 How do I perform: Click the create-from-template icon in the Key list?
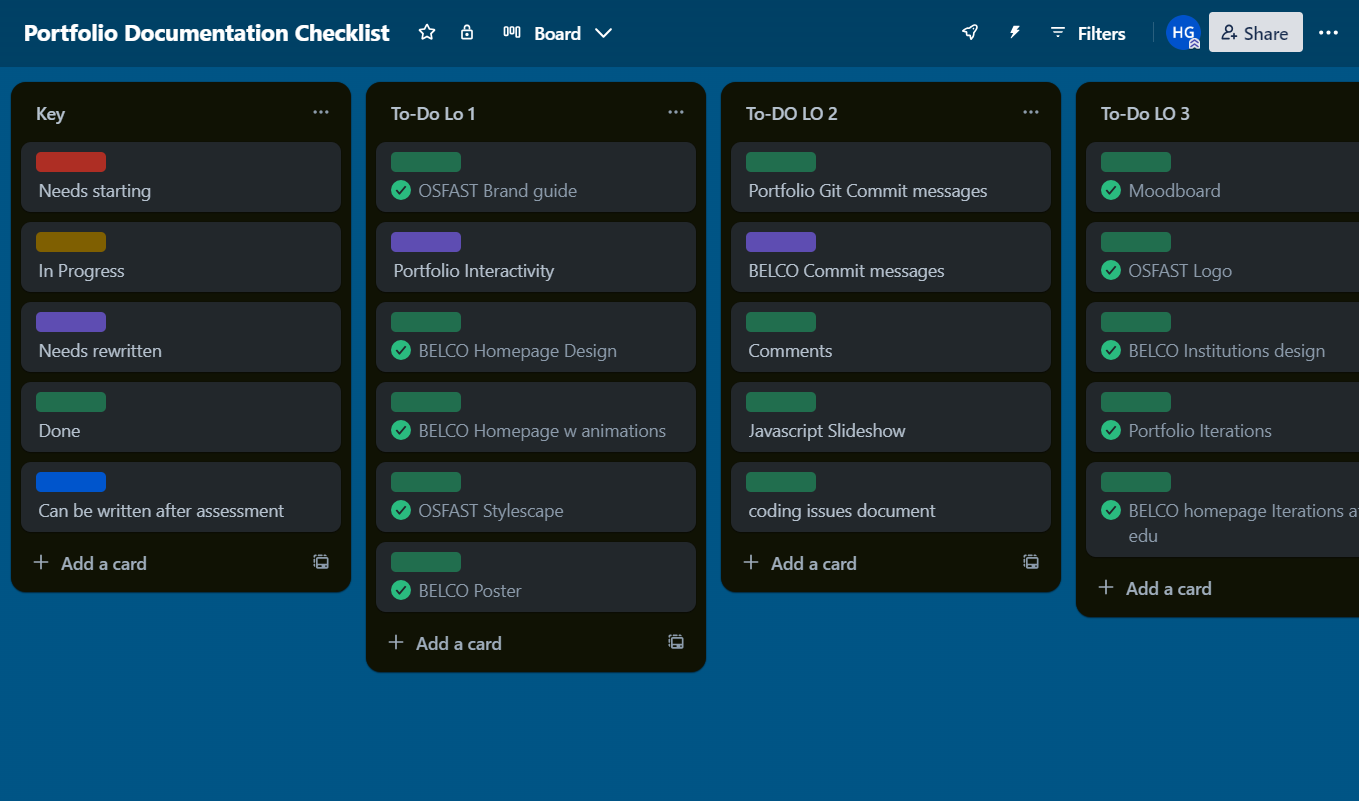pos(320,562)
